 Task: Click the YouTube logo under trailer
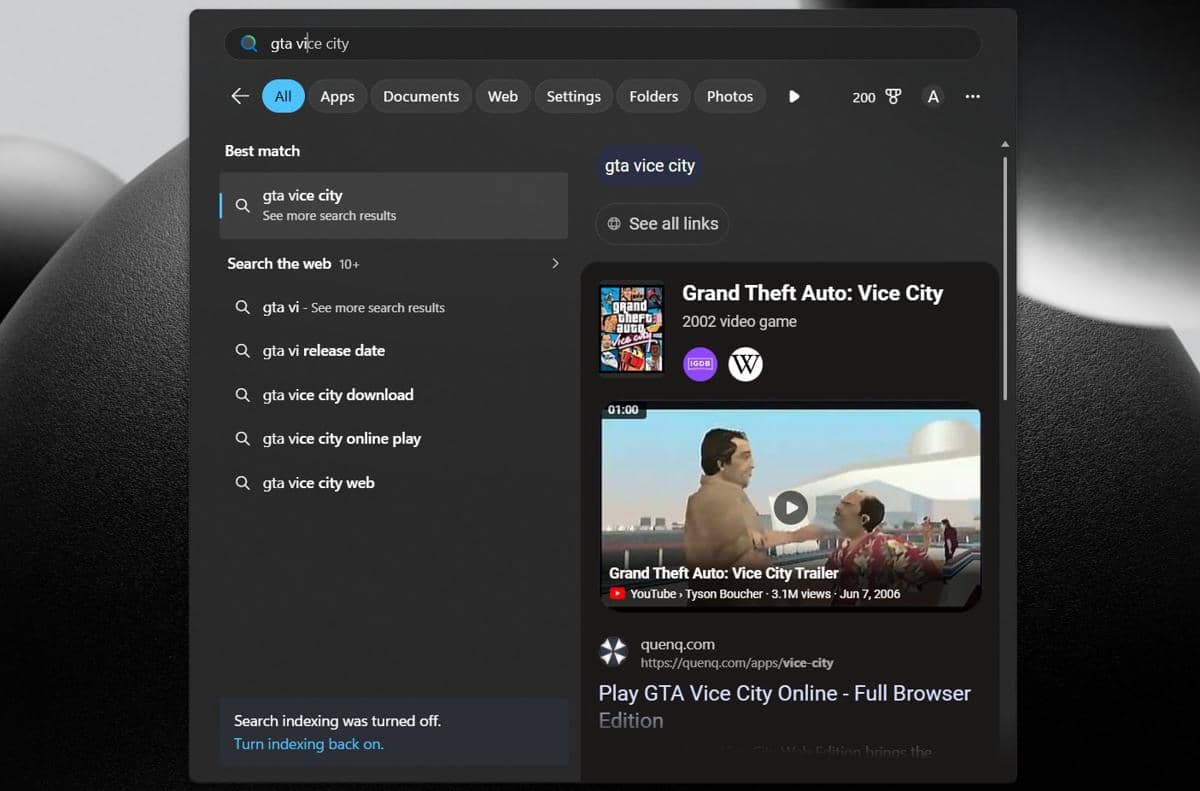click(x=618, y=594)
